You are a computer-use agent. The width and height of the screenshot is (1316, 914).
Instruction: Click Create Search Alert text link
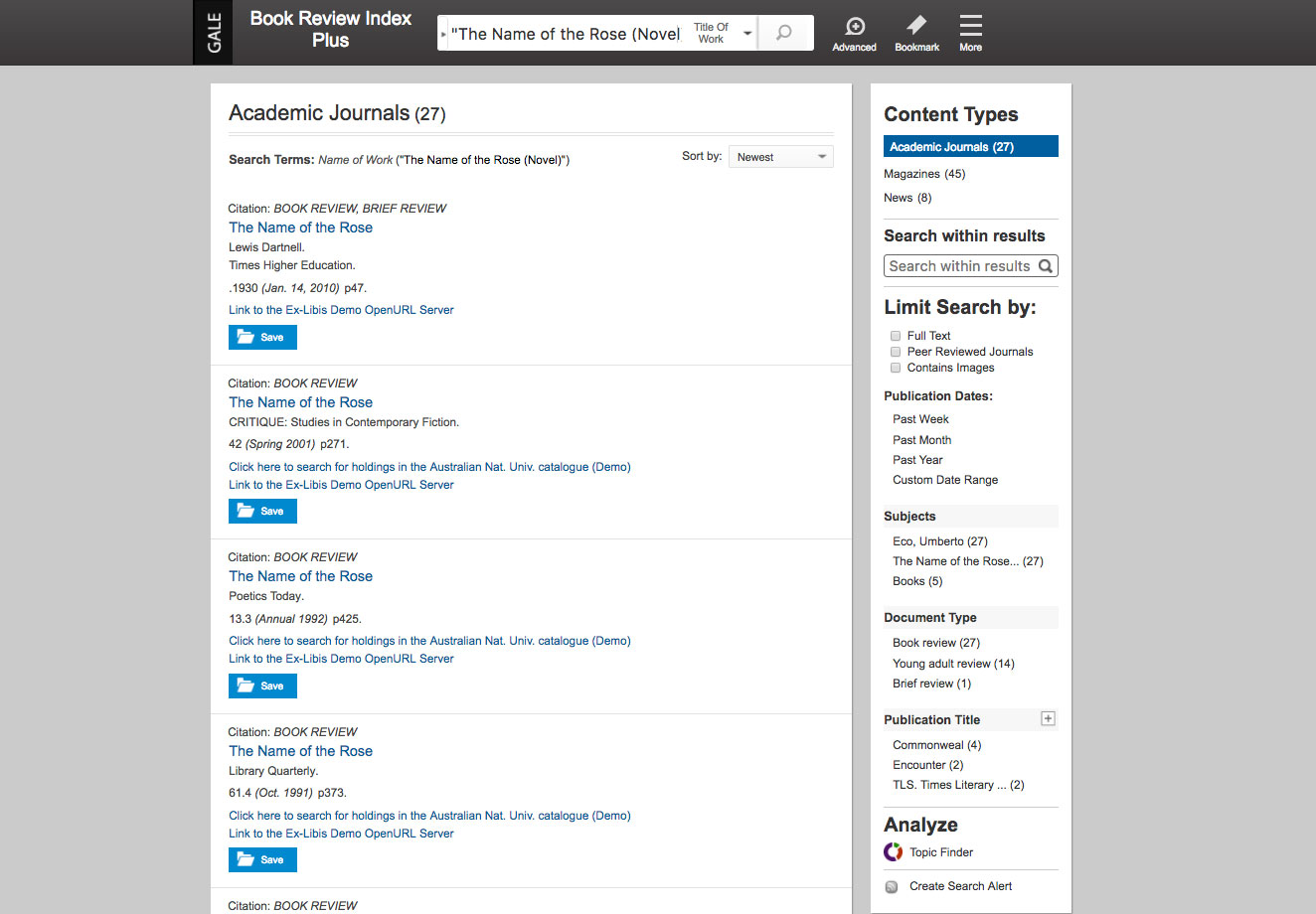coord(960,886)
